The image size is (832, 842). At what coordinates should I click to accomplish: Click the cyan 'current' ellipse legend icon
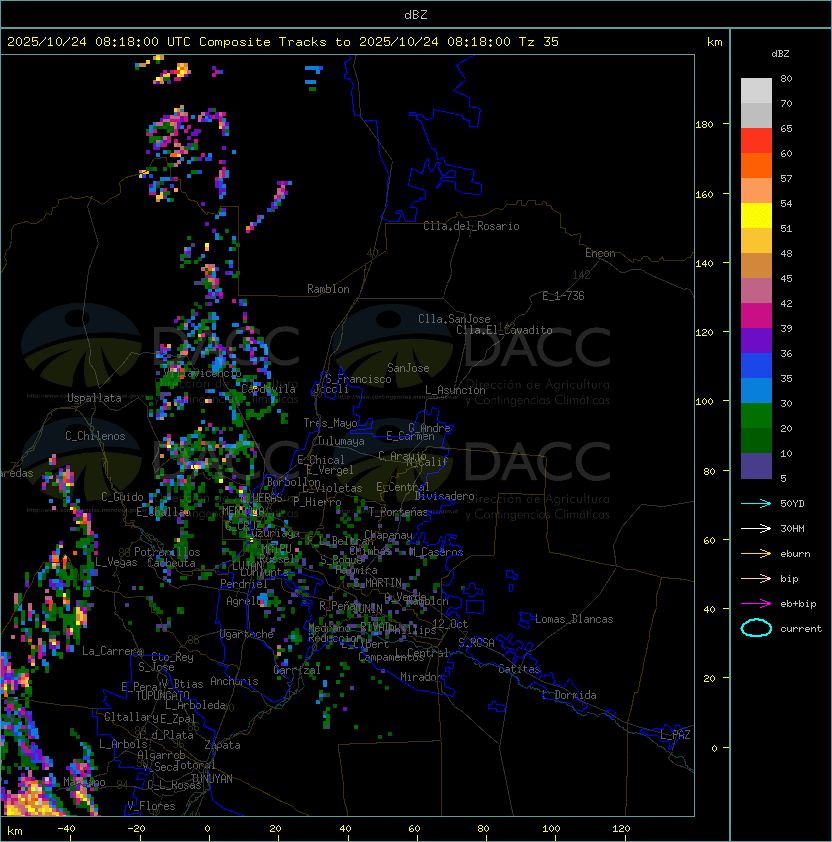coord(756,628)
